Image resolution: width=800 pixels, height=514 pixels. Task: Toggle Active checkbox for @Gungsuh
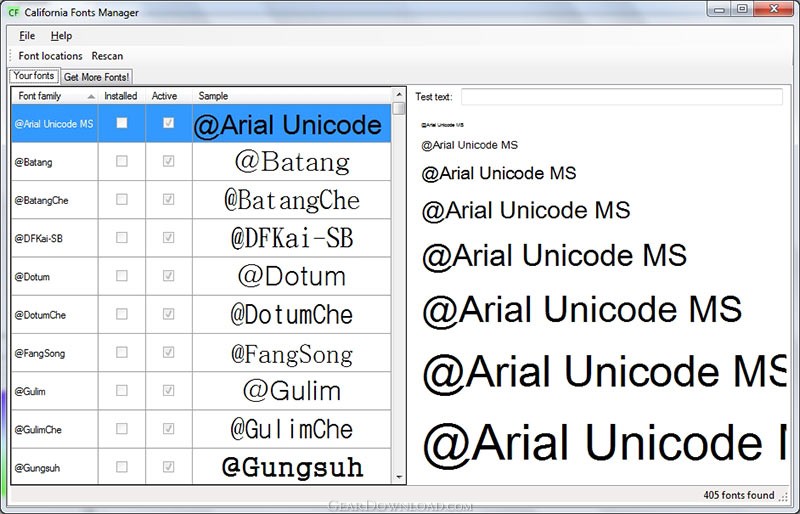pyautogui.click(x=168, y=467)
